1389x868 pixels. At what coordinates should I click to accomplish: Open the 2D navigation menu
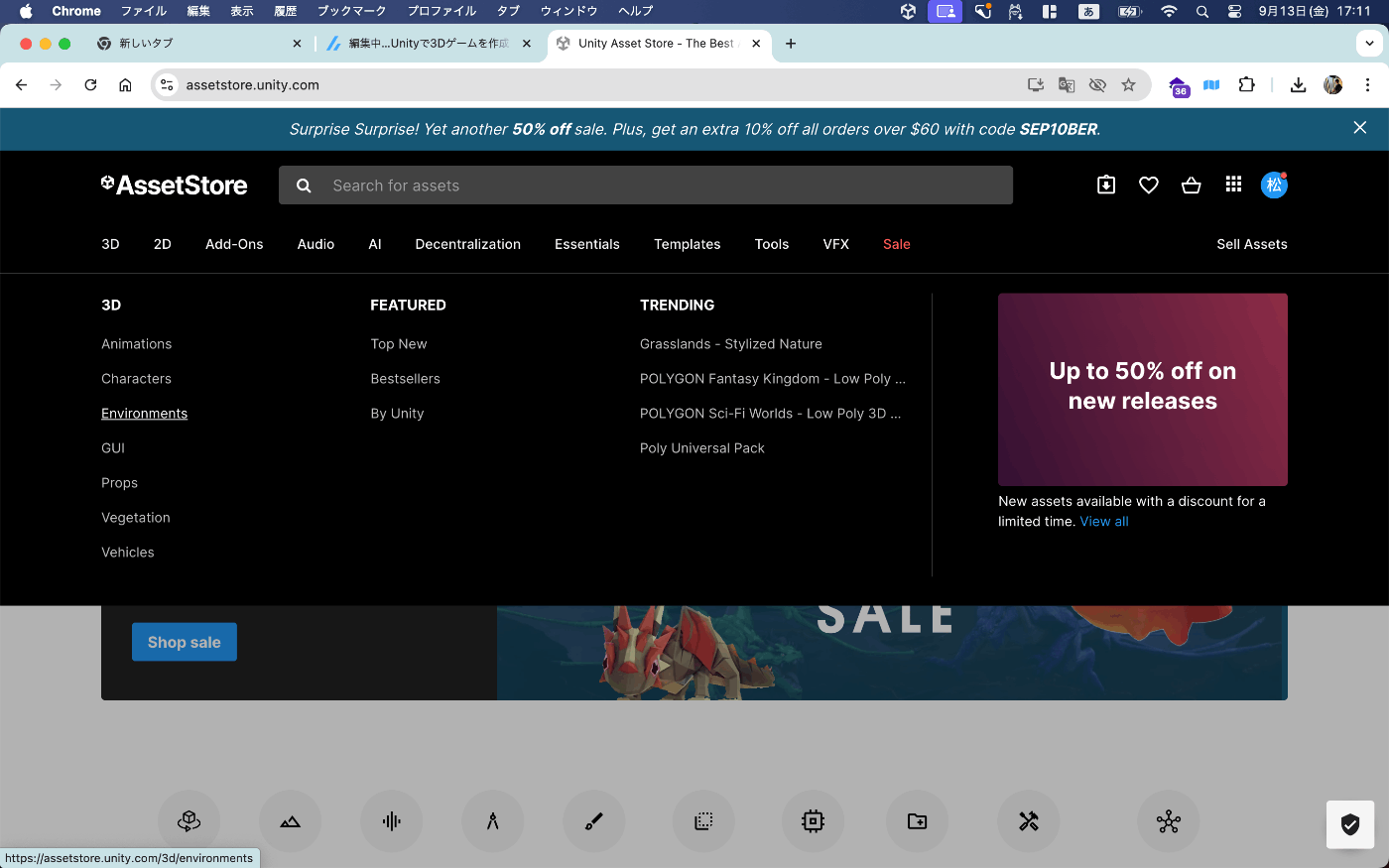(163, 244)
